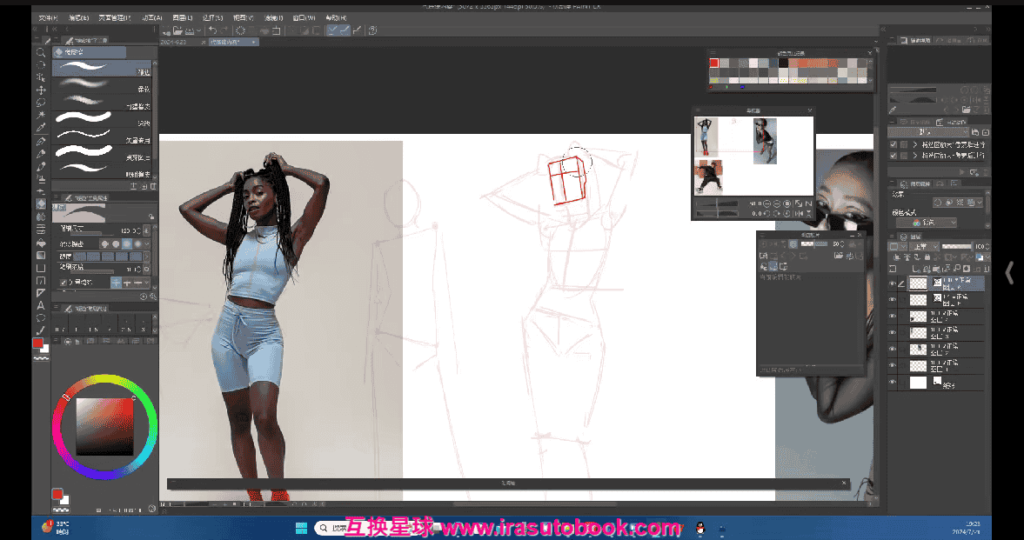Toggle the snap to ruler command bar button
Screen dimensions: 1024x540
tap(332, 31)
